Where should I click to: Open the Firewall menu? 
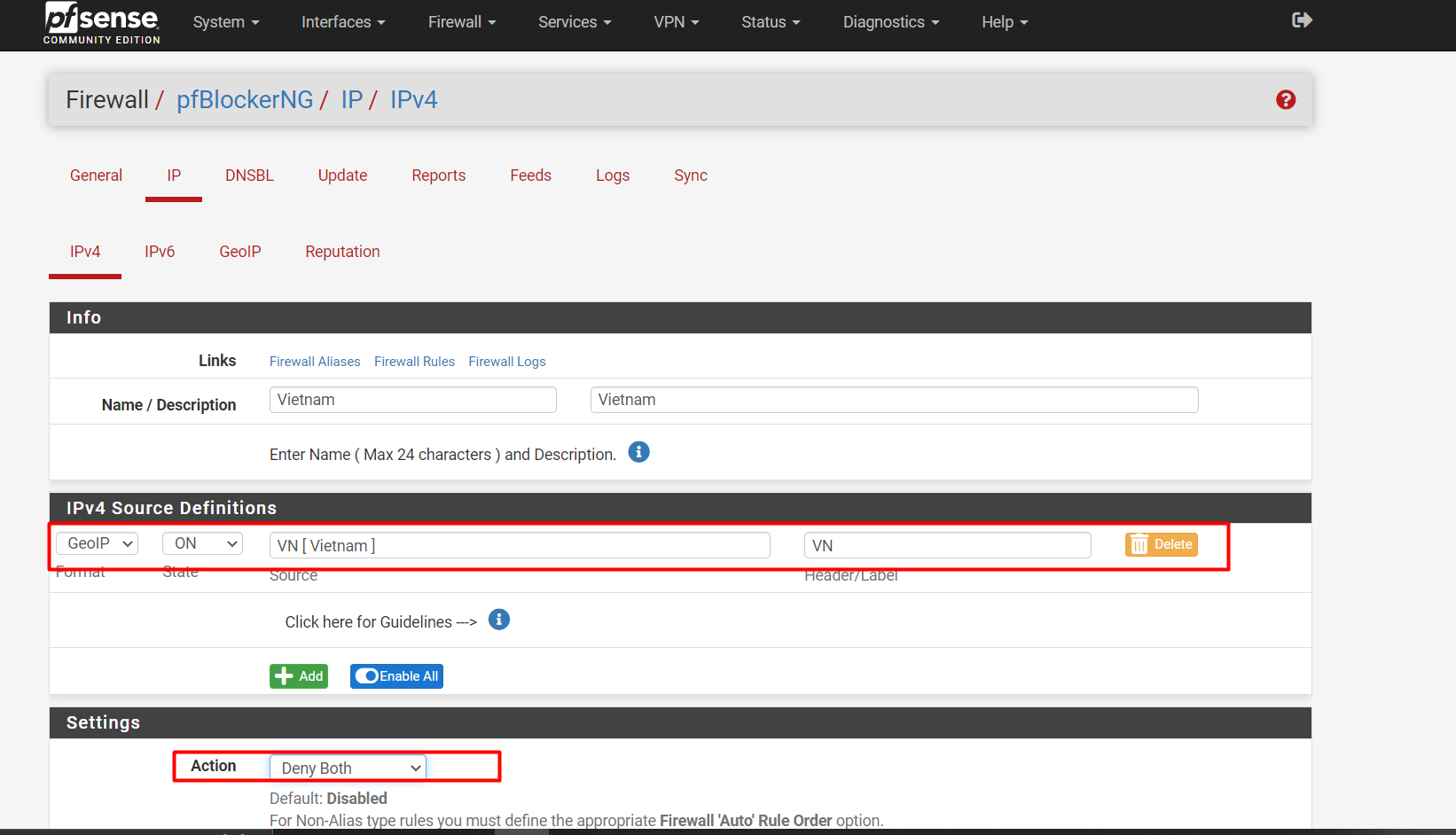pyautogui.click(x=462, y=22)
